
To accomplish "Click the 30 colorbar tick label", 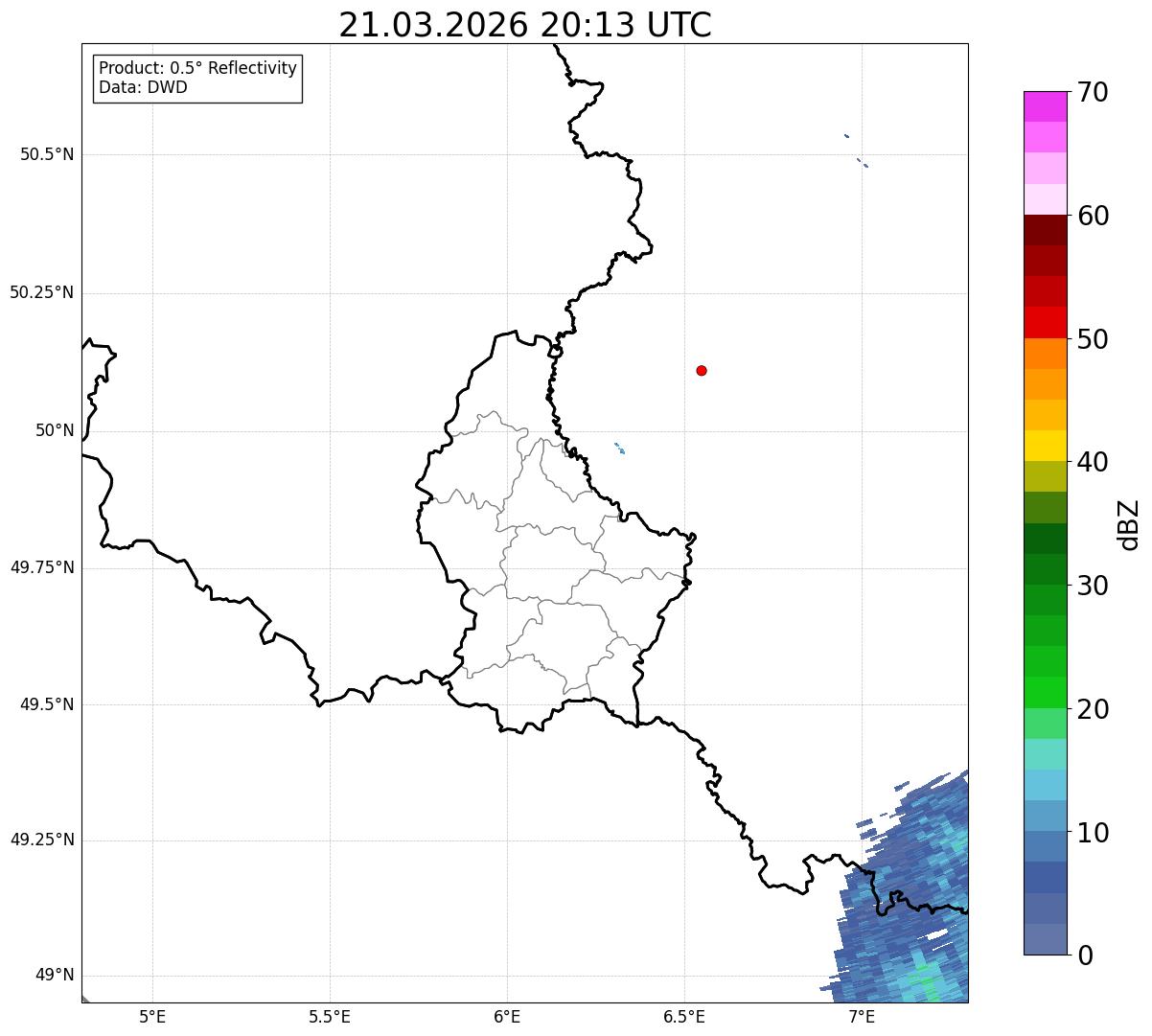I will pyautogui.click(x=1093, y=586).
